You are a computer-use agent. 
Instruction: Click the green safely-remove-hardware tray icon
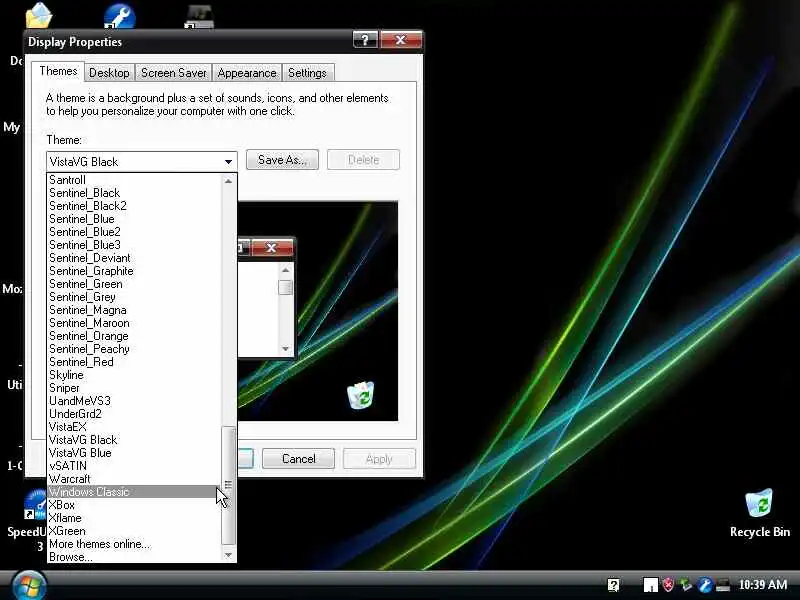click(x=686, y=584)
